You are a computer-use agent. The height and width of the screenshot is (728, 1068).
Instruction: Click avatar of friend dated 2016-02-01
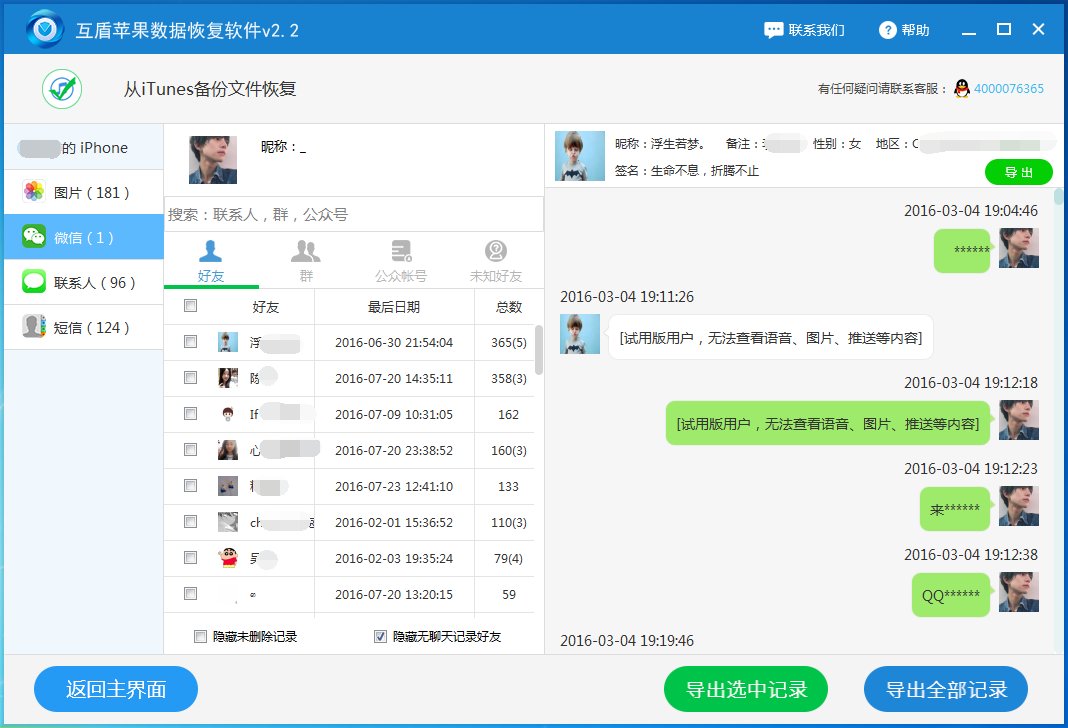(227, 522)
